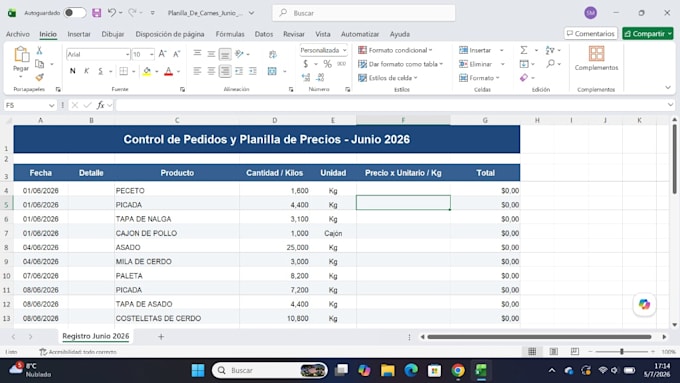Open the font size 10 dropdown
Viewport: 680px width, 383px height.
(x=151, y=54)
